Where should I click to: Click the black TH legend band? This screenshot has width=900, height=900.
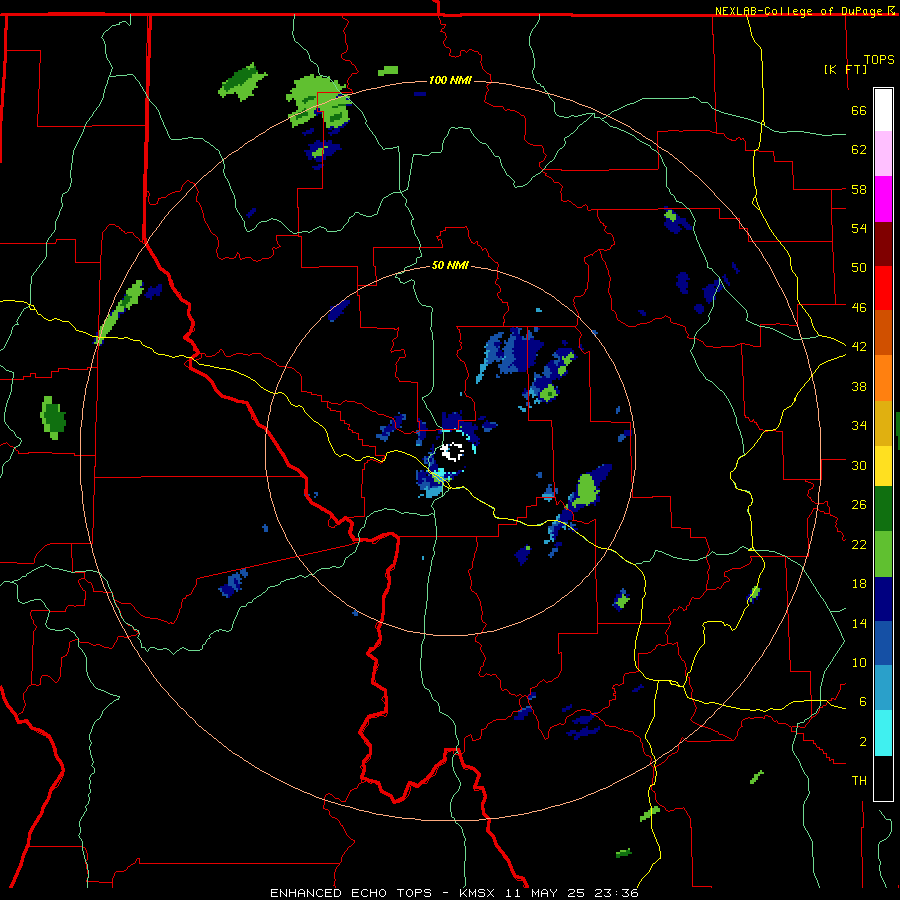coord(883,778)
